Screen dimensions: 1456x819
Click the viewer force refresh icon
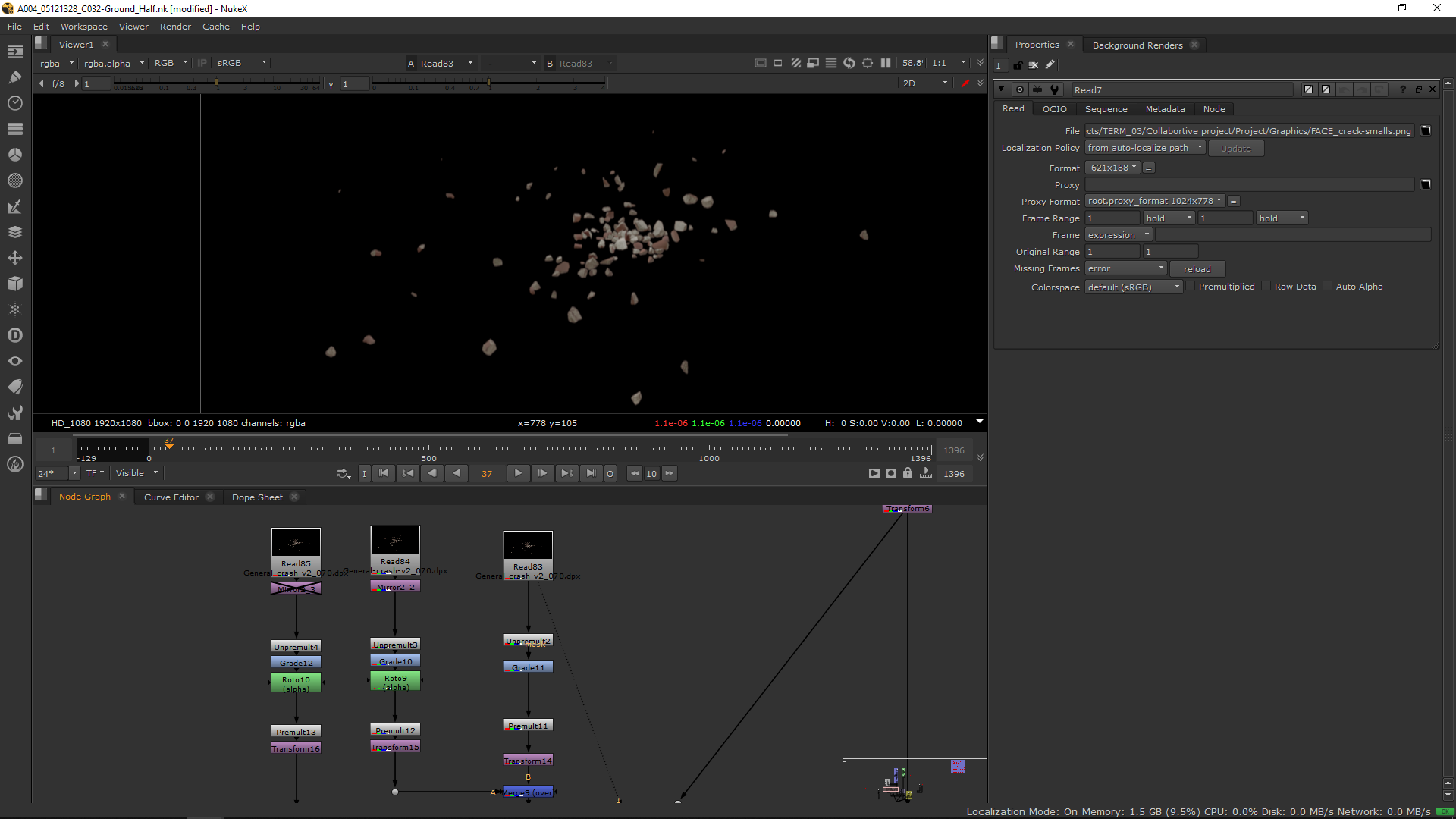[x=849, y=63]
